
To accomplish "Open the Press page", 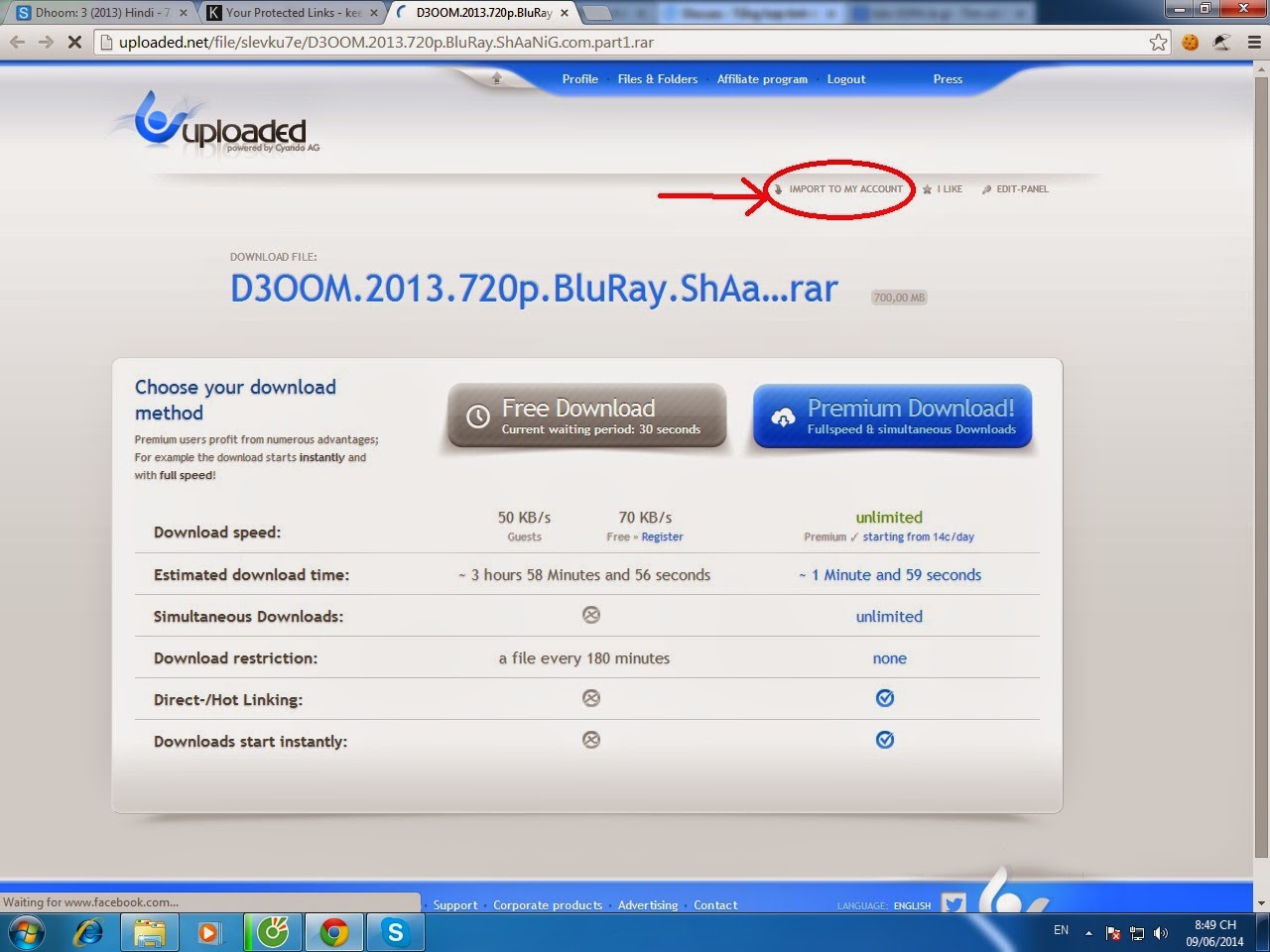I will pos(948,79).
